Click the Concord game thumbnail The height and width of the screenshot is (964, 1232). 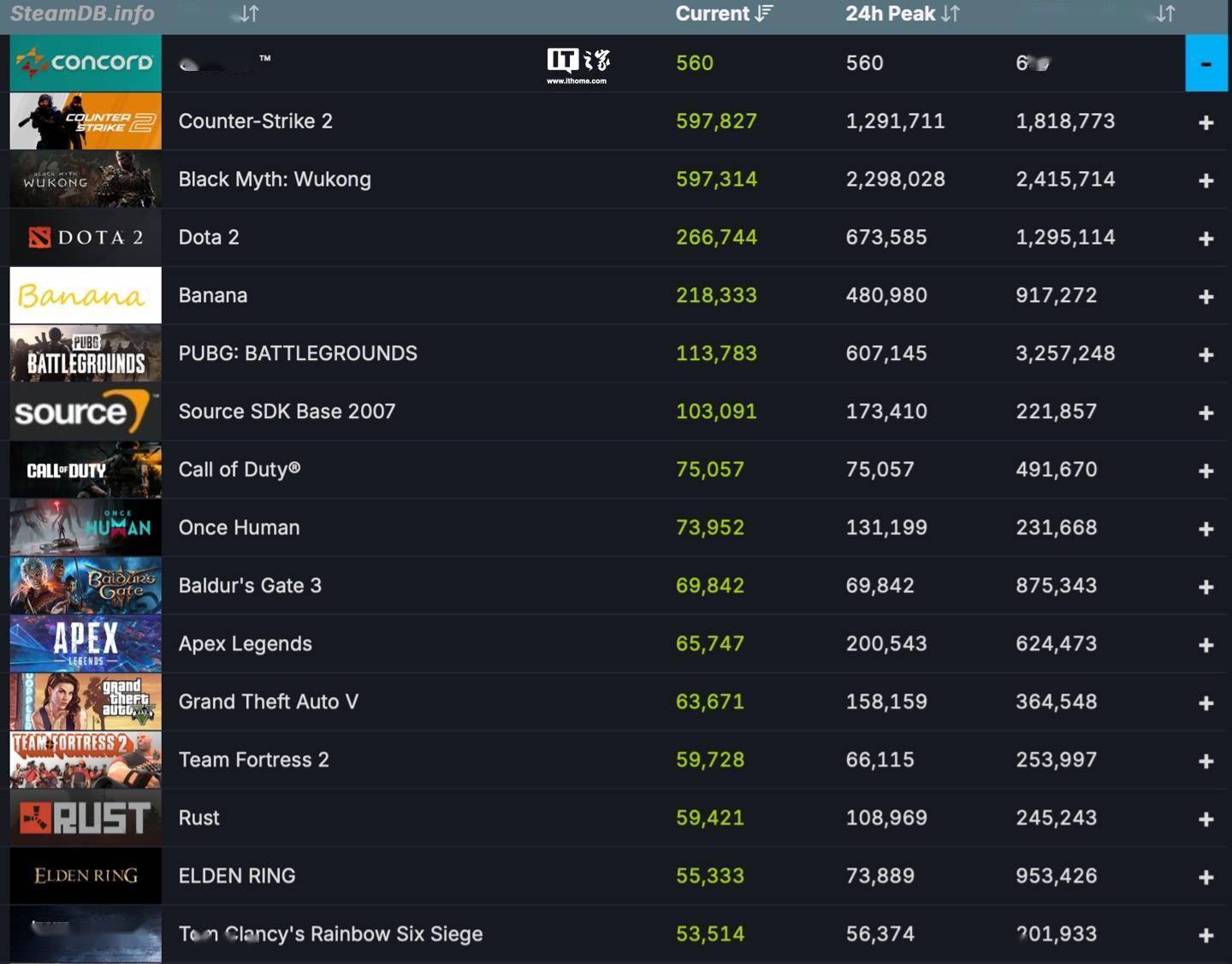[86, 63]
